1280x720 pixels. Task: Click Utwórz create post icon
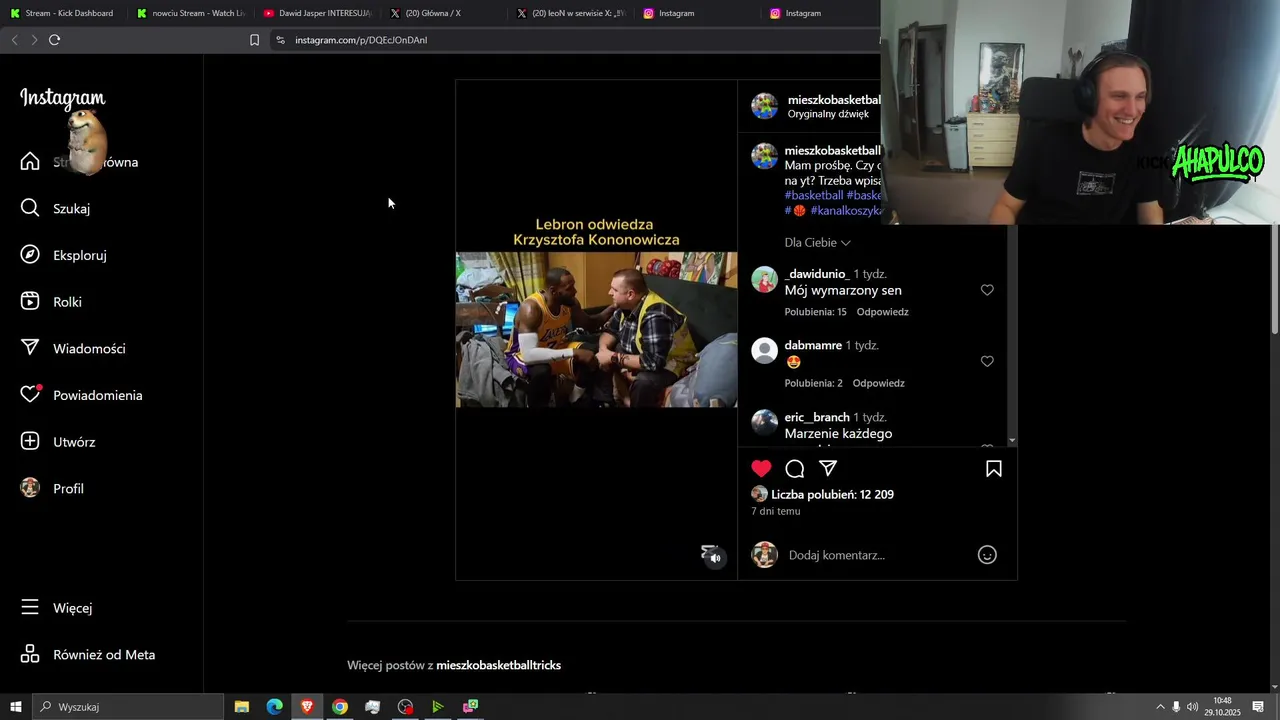click(30, 441)
